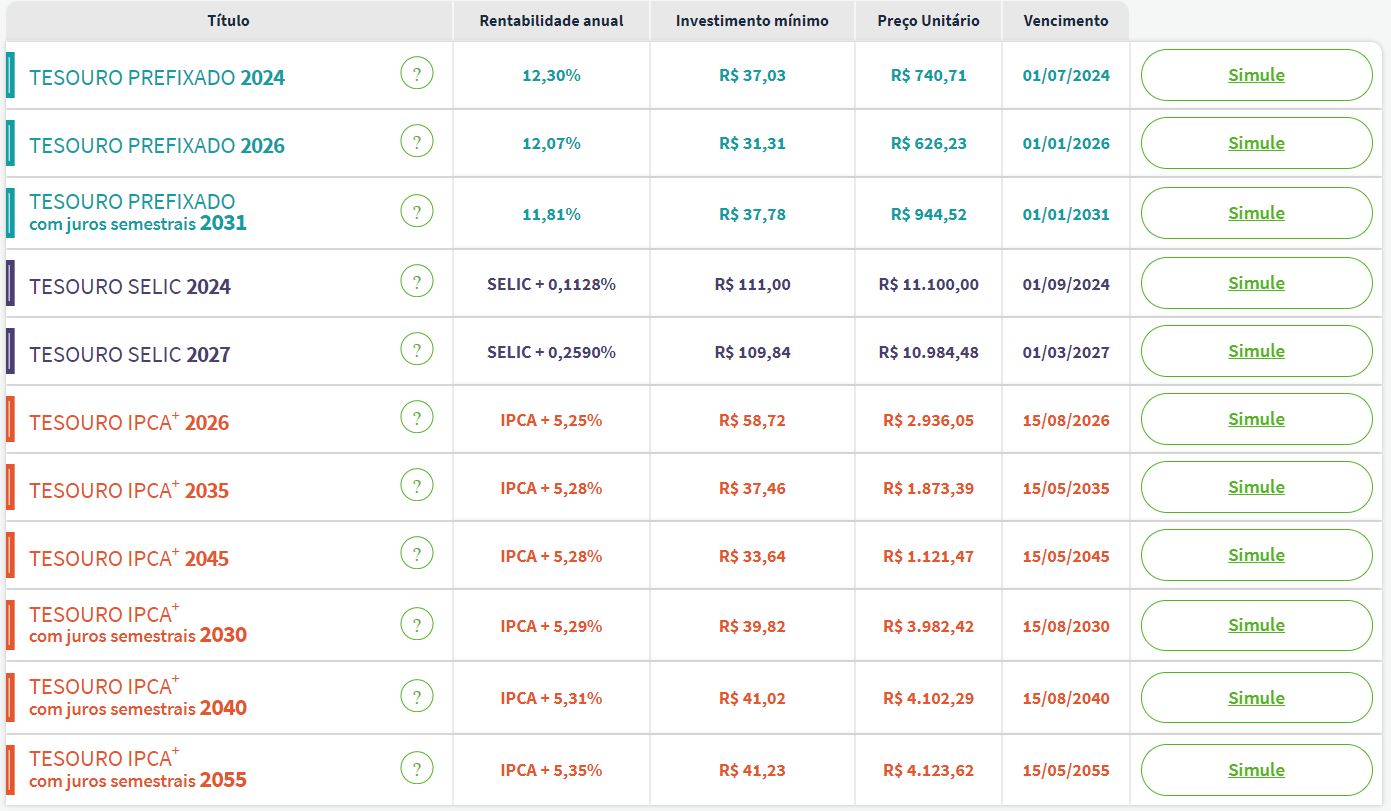Click the Rentabilidade anual column header
1391x811 pixels.
tap(551, 21)
